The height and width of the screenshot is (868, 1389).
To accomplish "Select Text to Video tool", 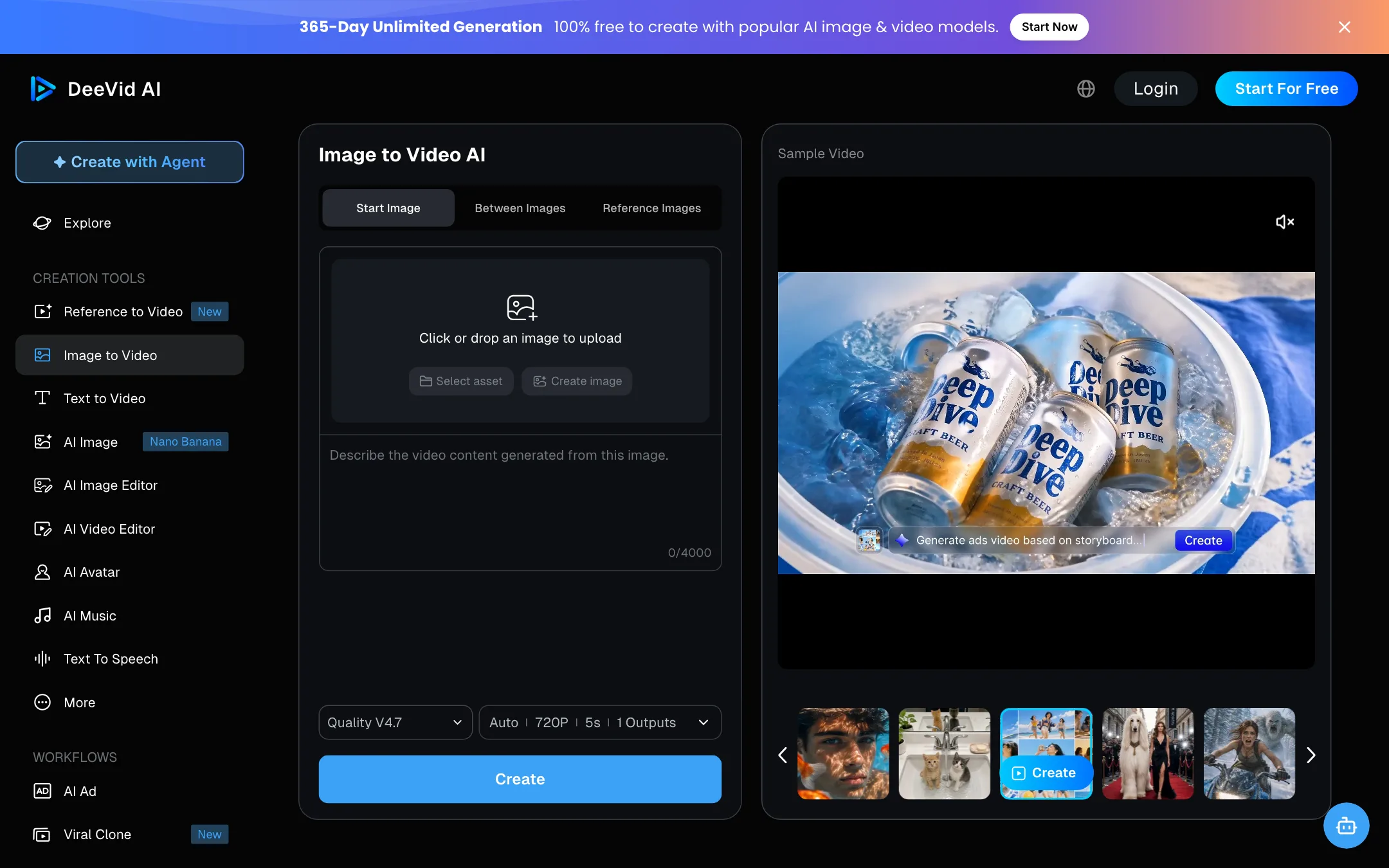I will coord(130,399).
